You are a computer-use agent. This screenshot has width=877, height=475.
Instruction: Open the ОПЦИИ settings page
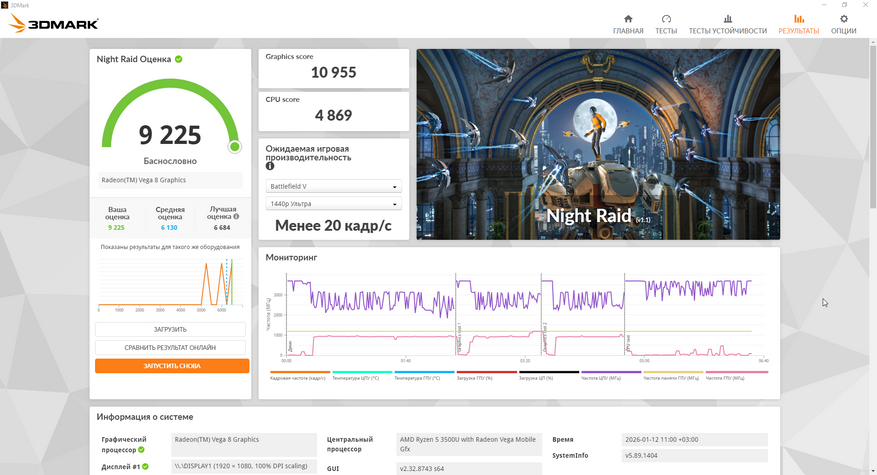click(843, 25)
